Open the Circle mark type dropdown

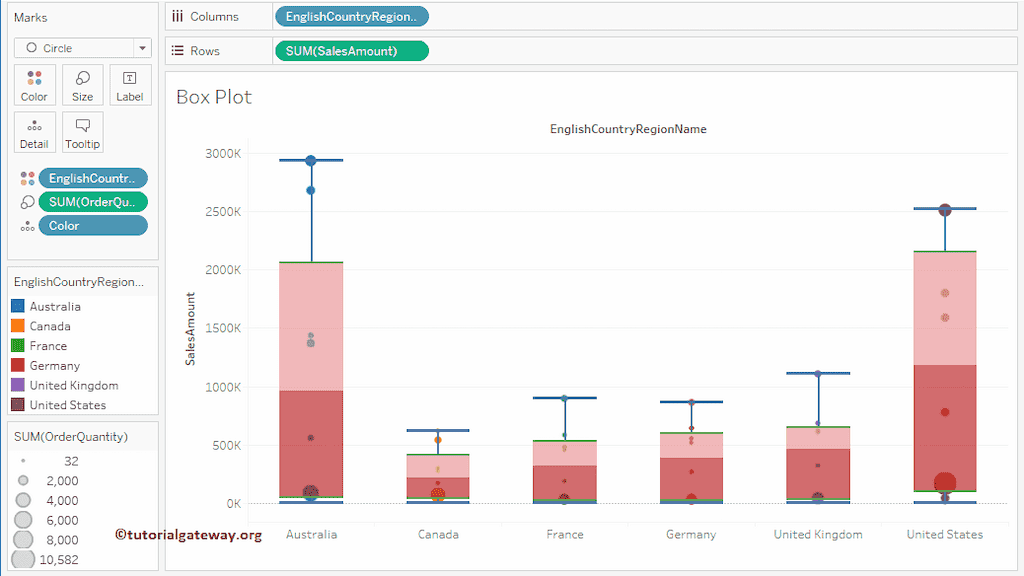tap(83, 48)
